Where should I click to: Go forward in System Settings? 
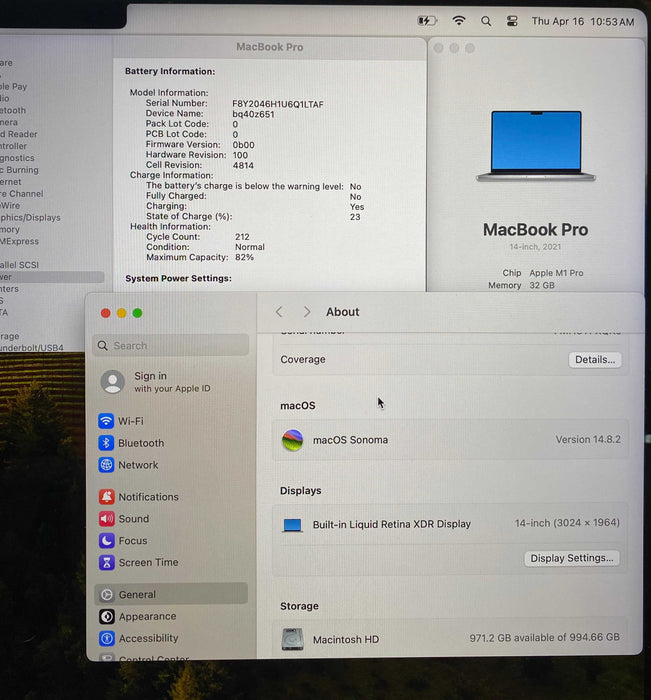click(x=307, y=312)
